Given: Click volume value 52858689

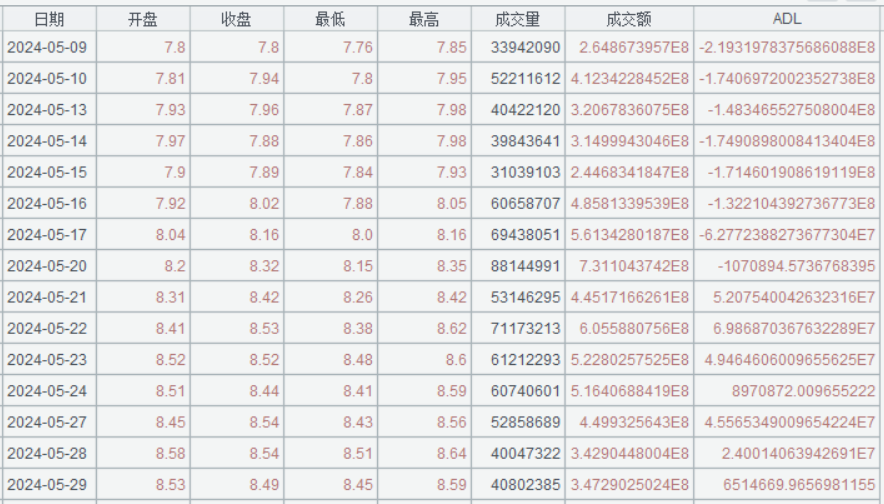Looking at the screenshot, I should (525, 422).
